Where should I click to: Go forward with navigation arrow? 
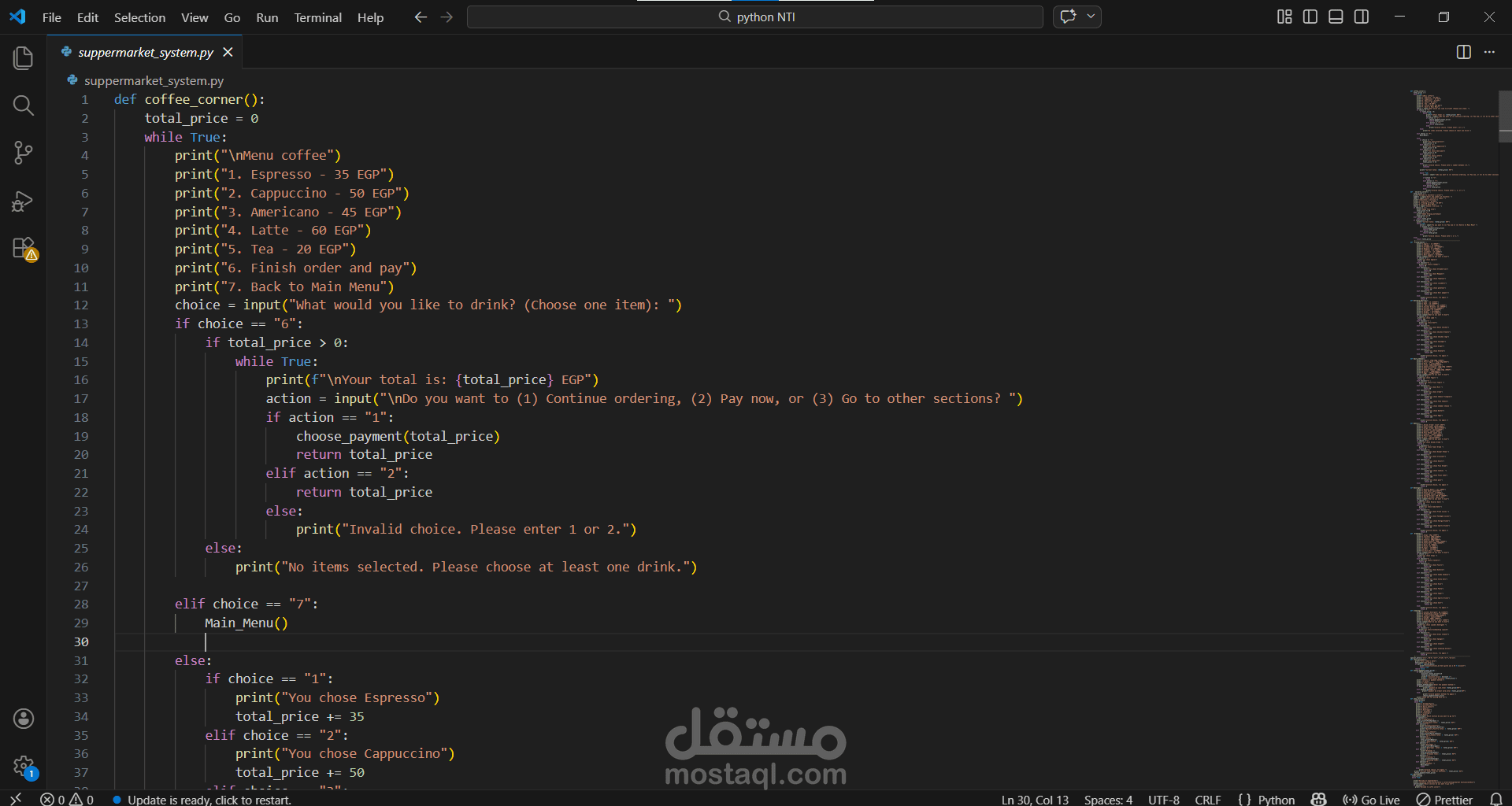click(447, 17)
